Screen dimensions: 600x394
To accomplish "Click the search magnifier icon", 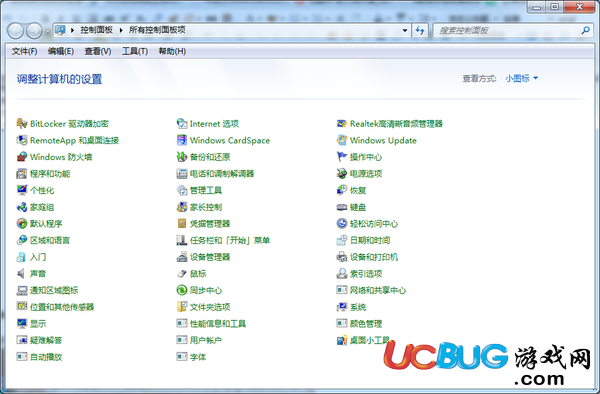I will [585, 30].
